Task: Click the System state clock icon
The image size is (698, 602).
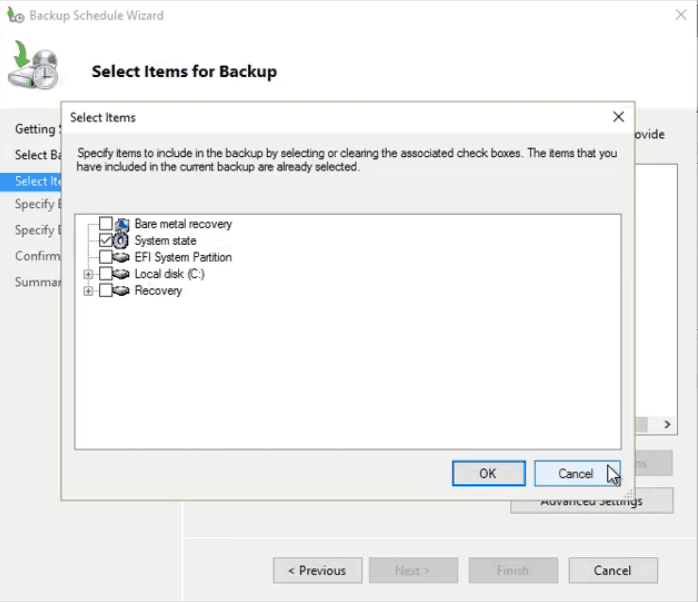Action: (x=121, y=241)
